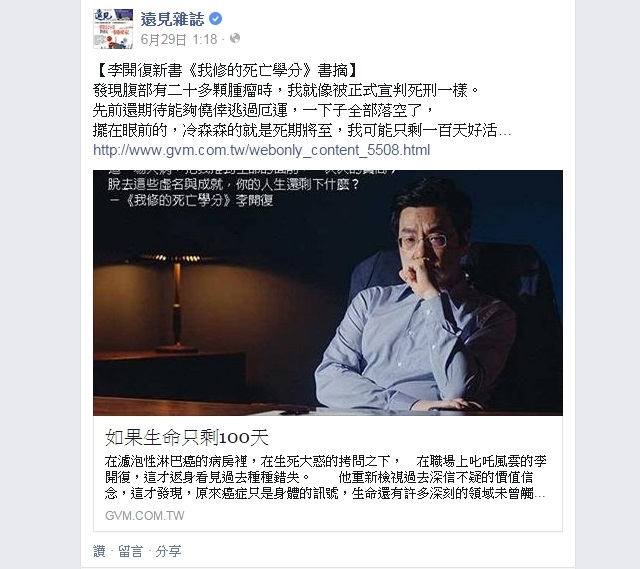The width and height of the screenshot is (640, 569).
Task: Open the 6月29日 1:18 post timestamp
Action: (179, 39)
